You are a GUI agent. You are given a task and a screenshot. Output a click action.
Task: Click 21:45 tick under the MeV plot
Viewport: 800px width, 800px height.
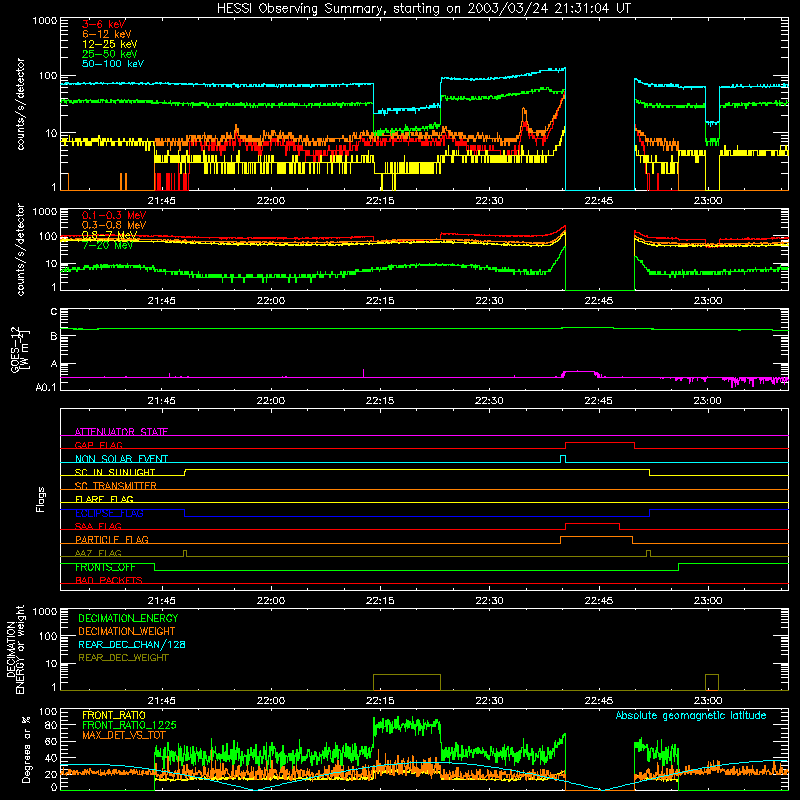161,301
